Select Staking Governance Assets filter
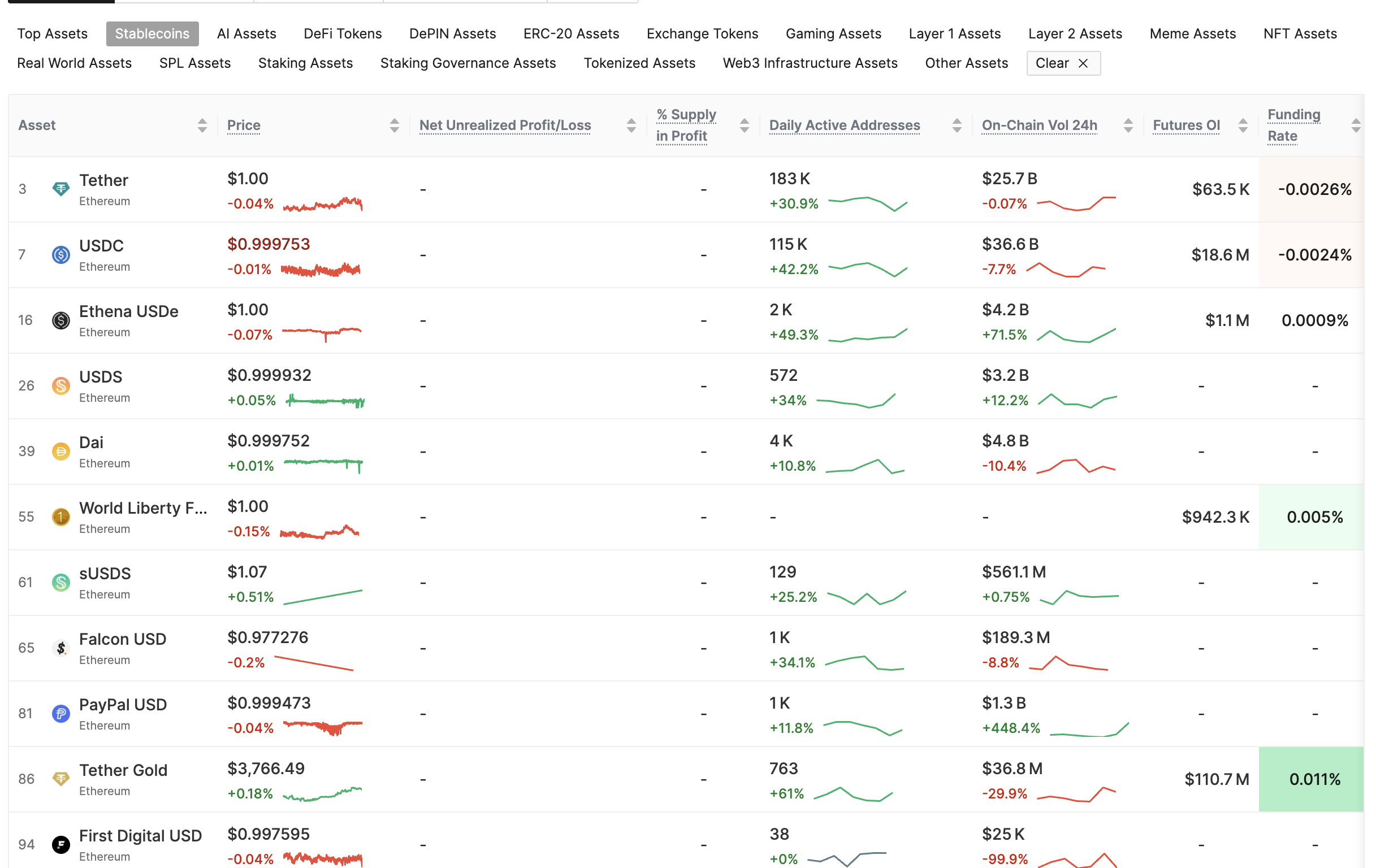The width and height of the screenshot is (1376, 868). 468,63
